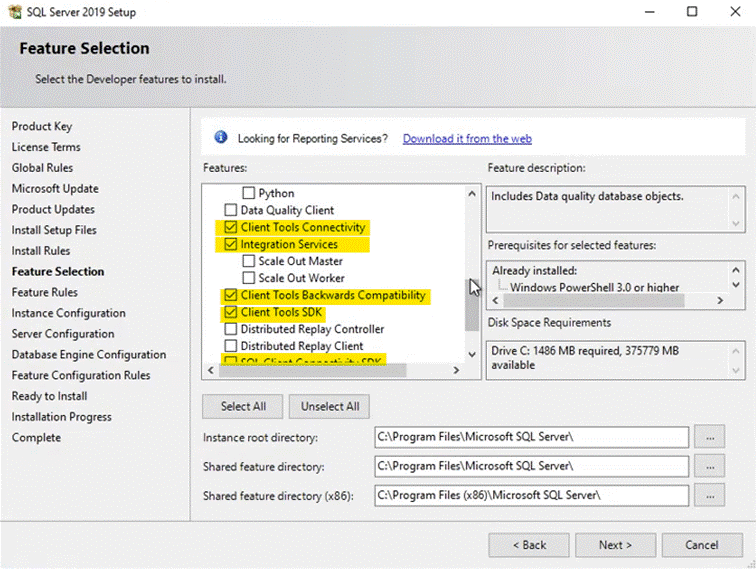
Task: Click the Shared feature directory field
Action: click(531, 466)
